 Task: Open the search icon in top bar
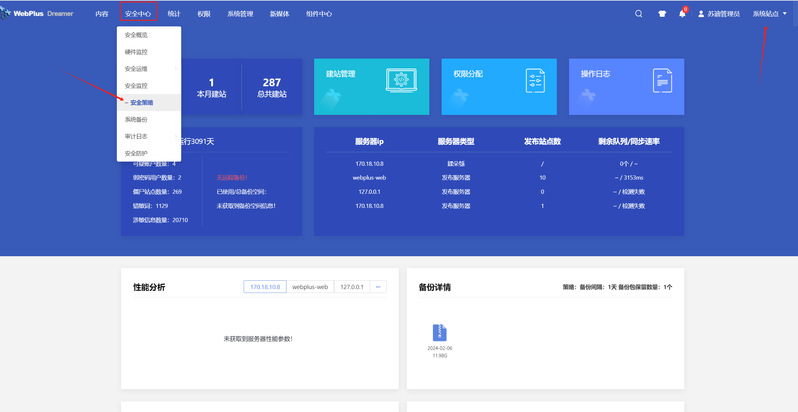point(638,14)
